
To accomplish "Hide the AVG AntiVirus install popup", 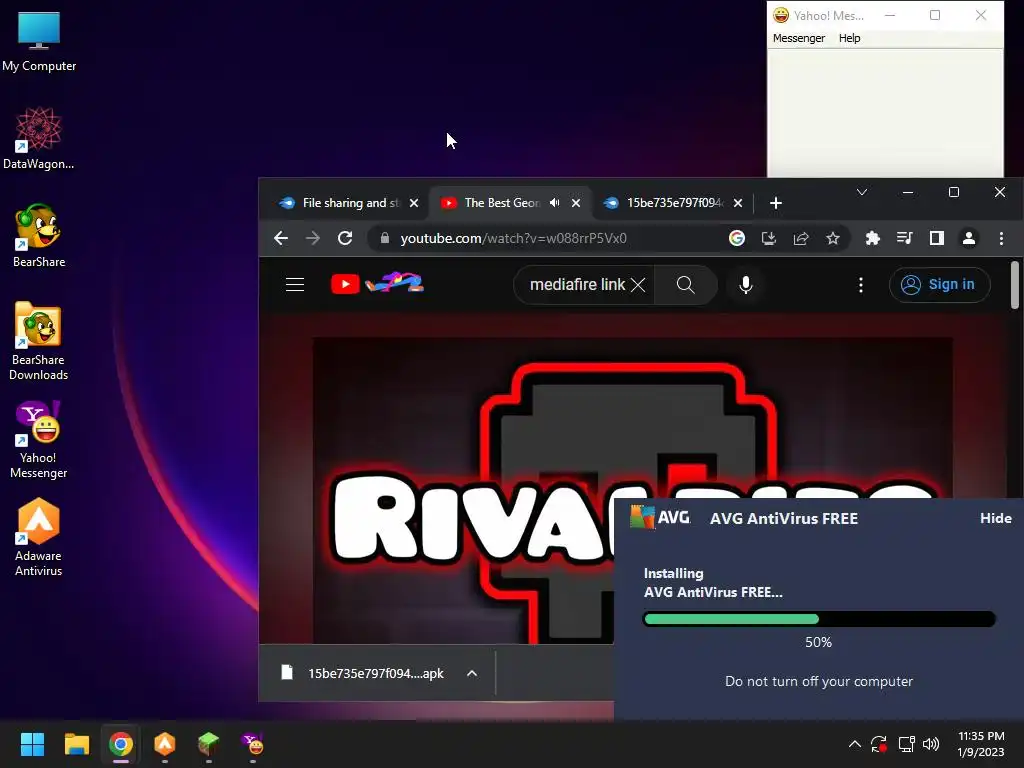I will (x=995, y=518).
